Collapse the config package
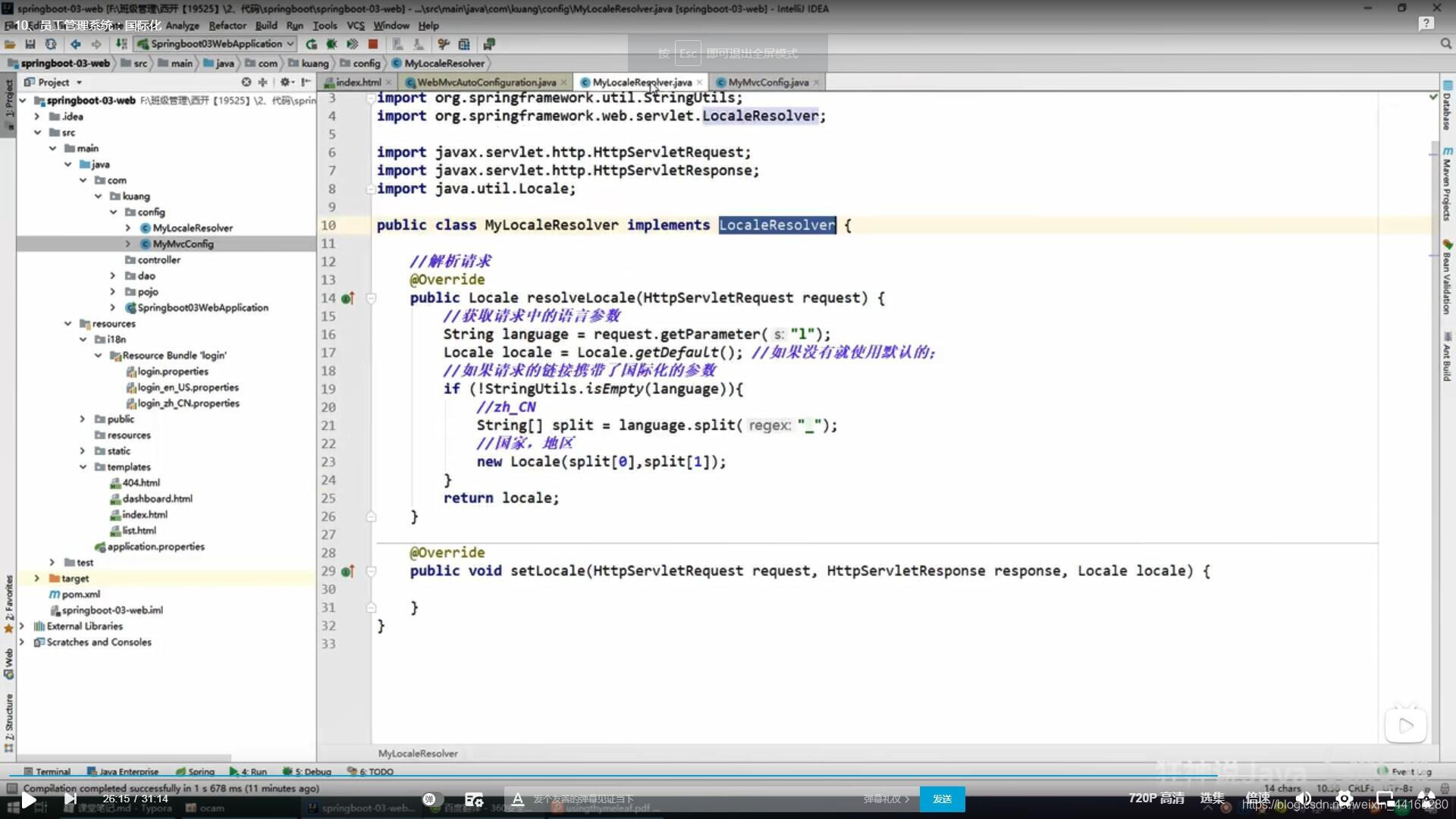The height and width of the screenshot is (819, 1456). pos(113,212)
